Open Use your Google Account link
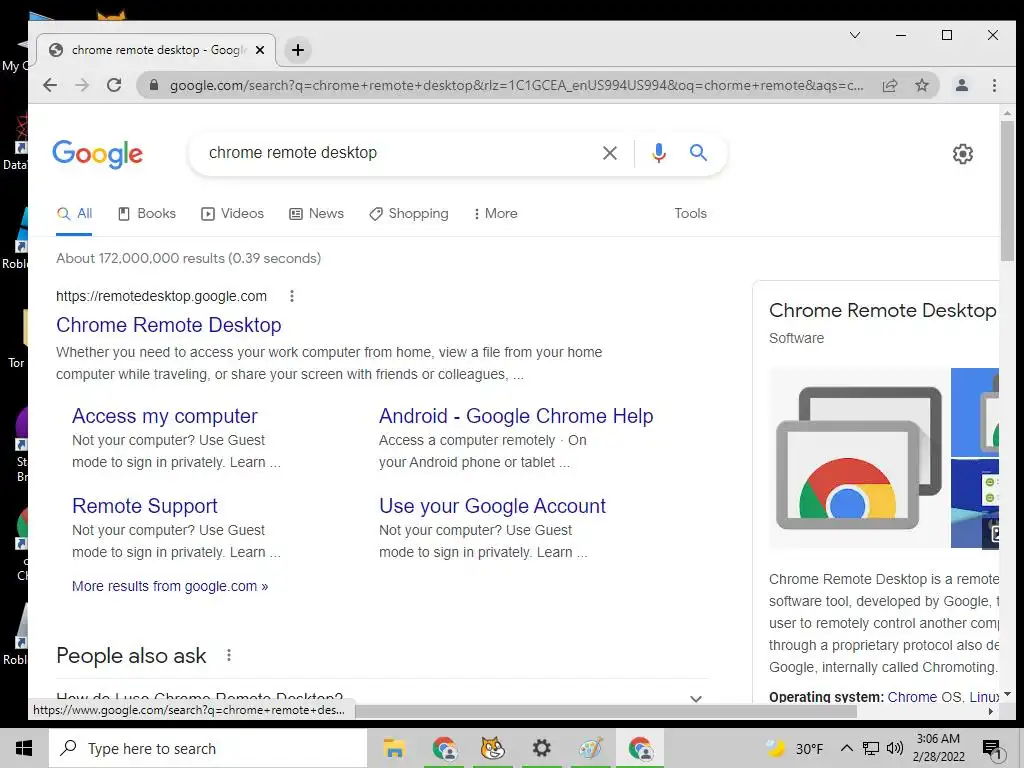The width and height of the screenshot is (1024, 768). tap(492, 506)
